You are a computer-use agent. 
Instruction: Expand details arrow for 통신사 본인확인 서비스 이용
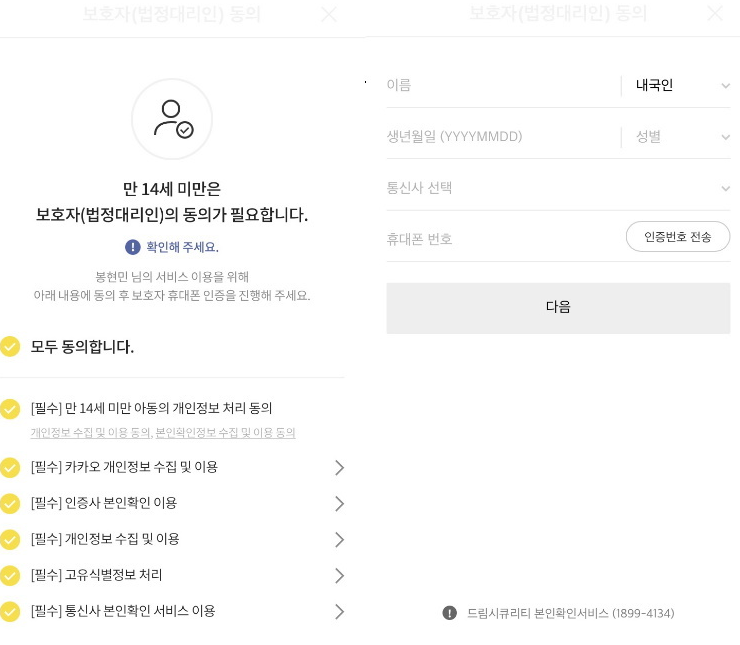point(339,611)
